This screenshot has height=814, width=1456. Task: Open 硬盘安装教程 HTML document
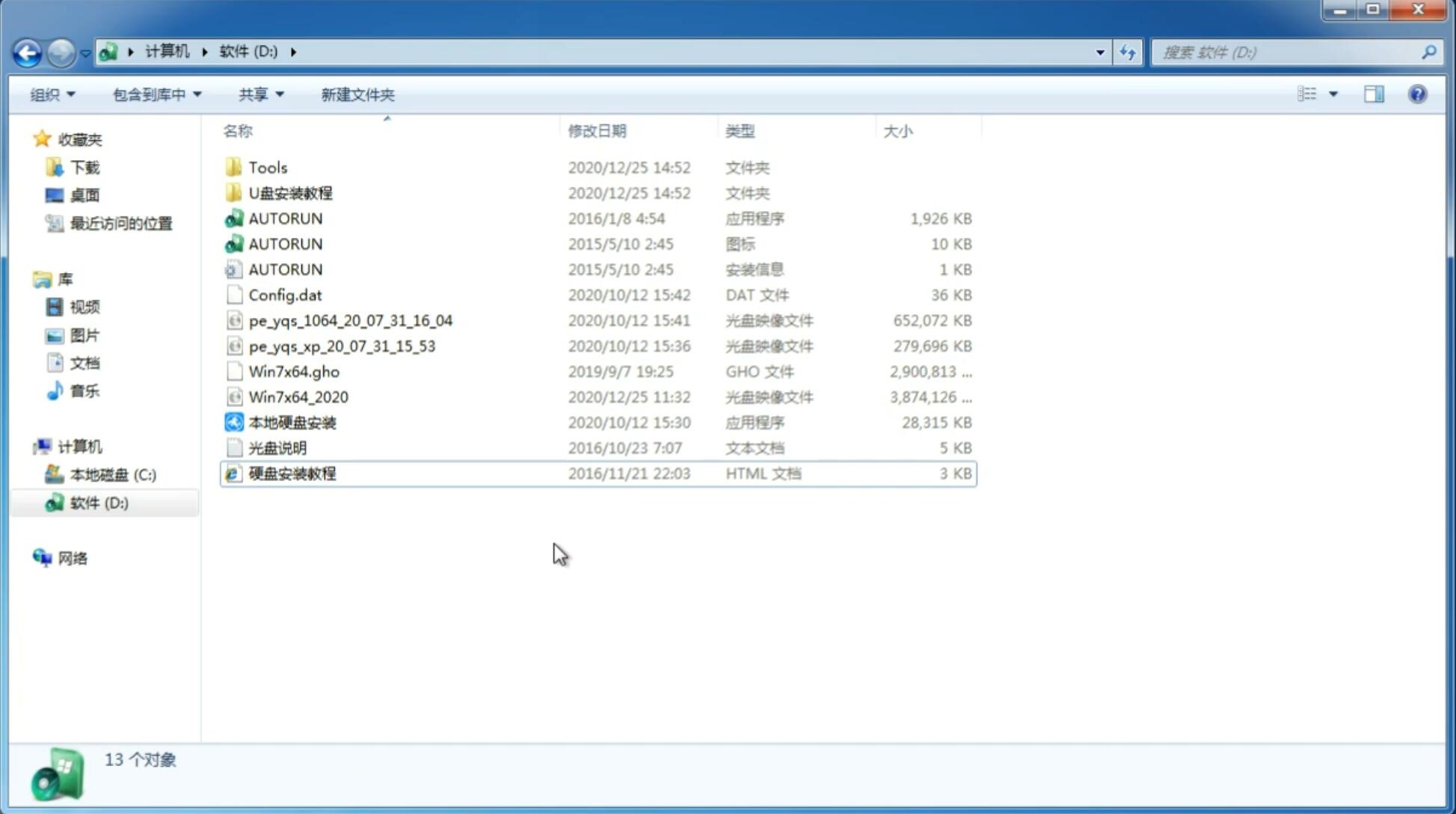point(291,473)
